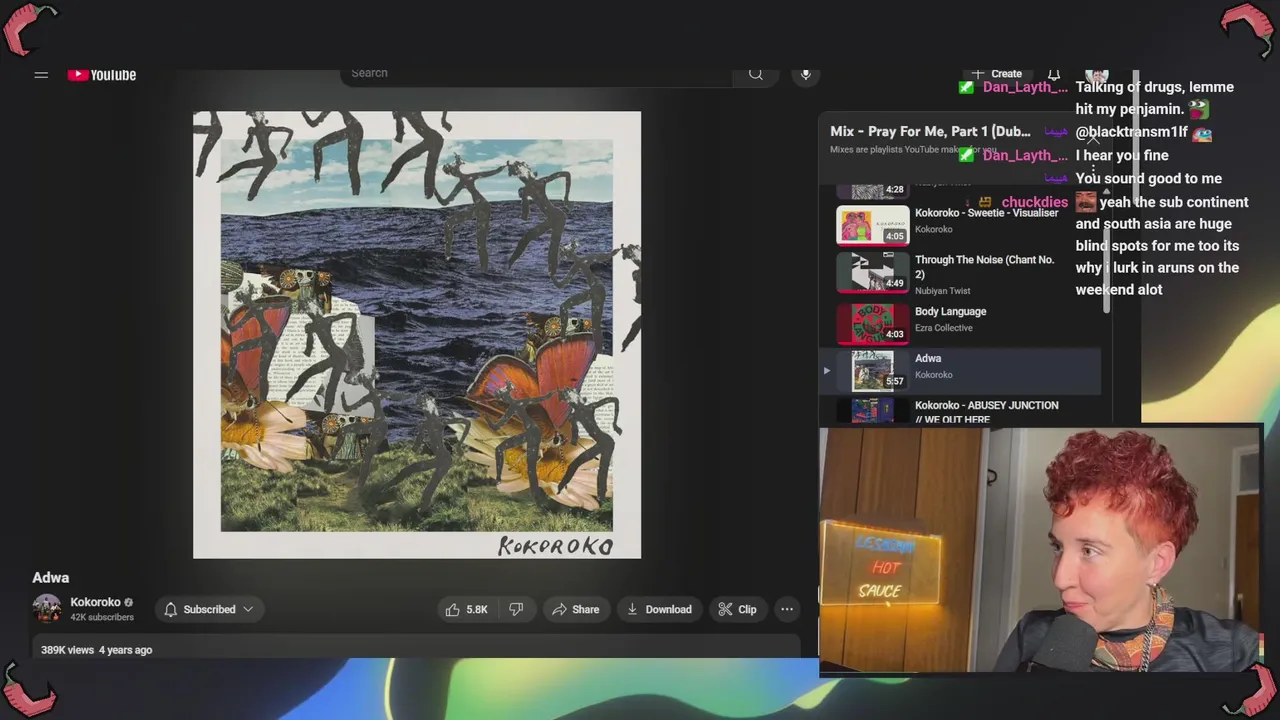
Task: Open Kokoroko channel avatar
Action: [47, 609]
